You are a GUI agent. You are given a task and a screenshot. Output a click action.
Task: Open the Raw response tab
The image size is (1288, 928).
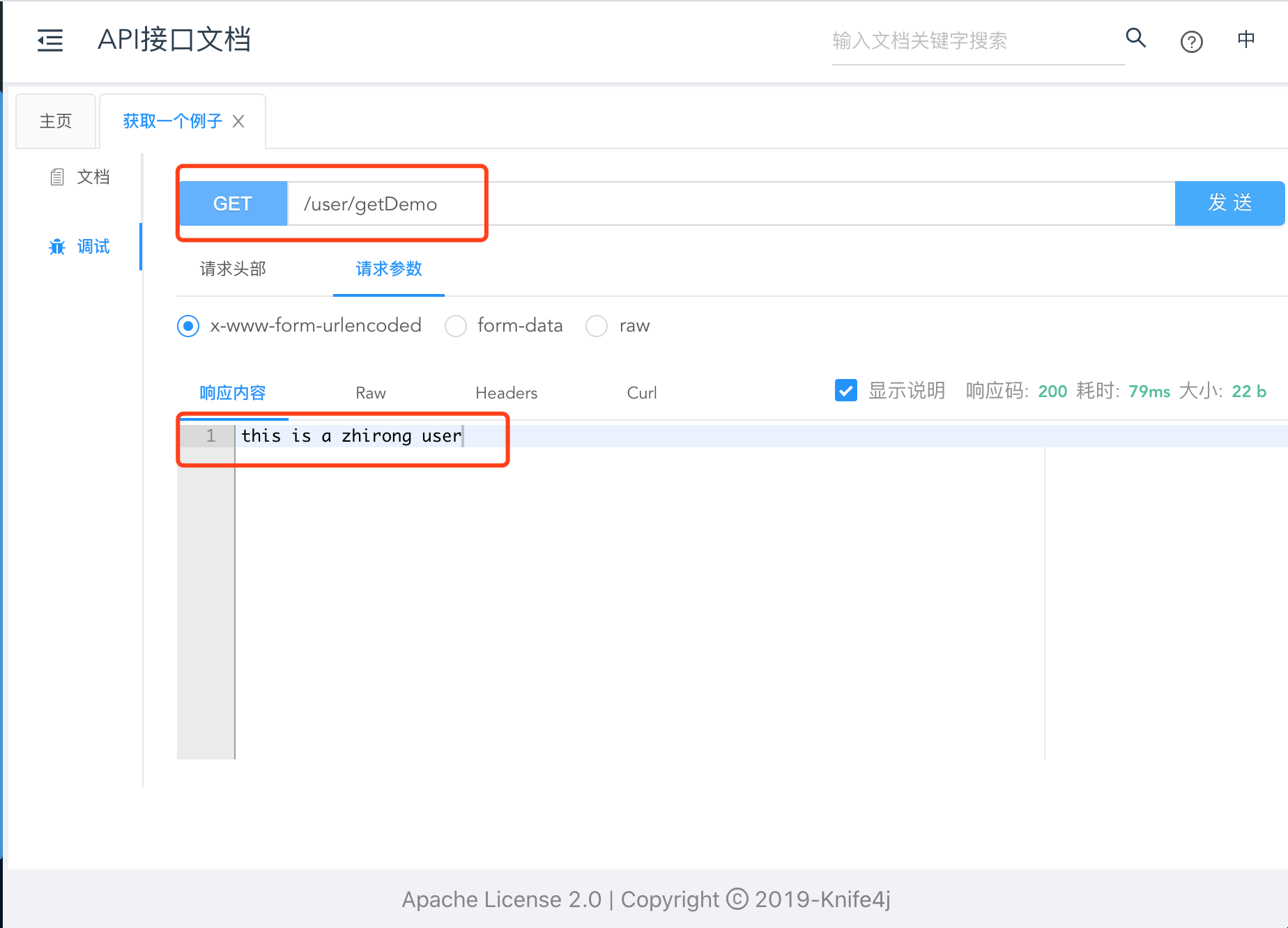[371, 393]
